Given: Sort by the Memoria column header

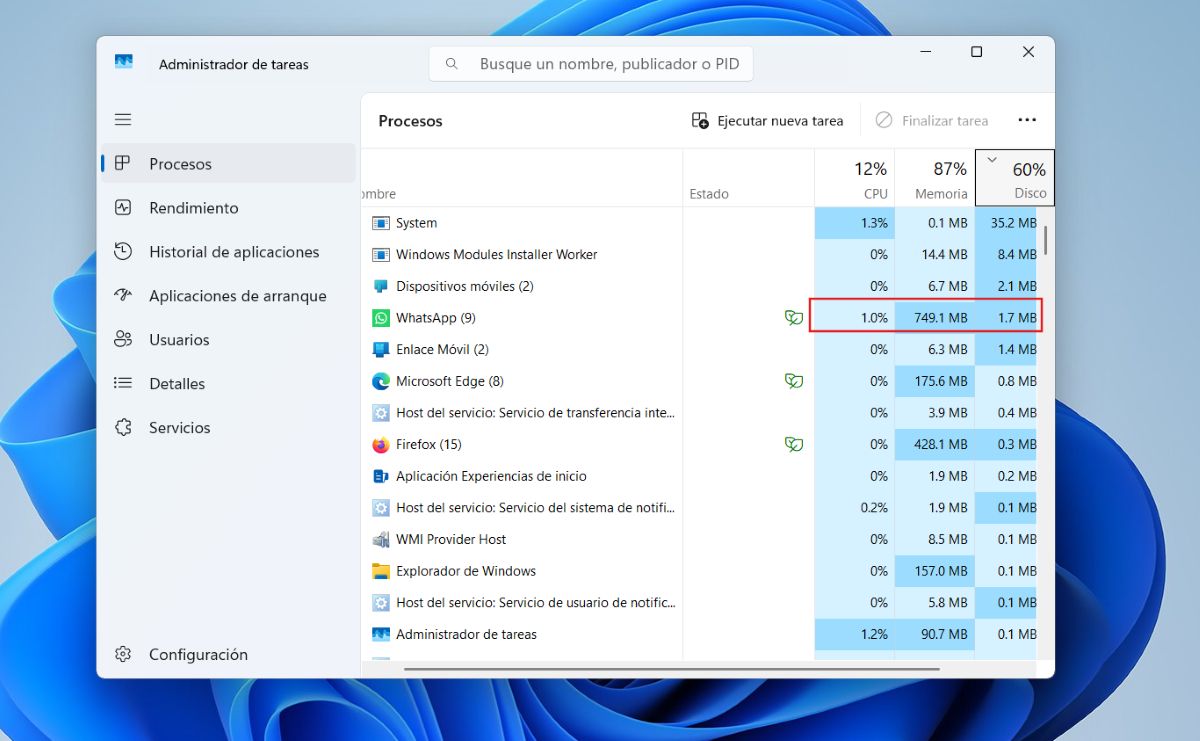Looking at the screenshot, I should [x=934, y=178].
